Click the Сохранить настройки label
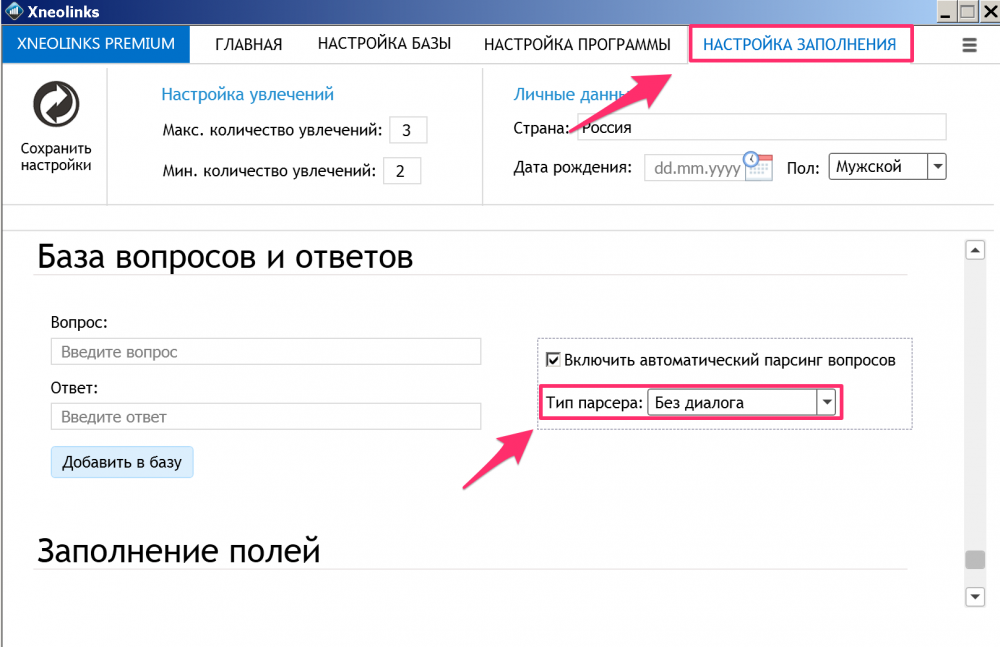Image resolution: width=1000 pixels, height=647 pixels. tap(56, 157)
